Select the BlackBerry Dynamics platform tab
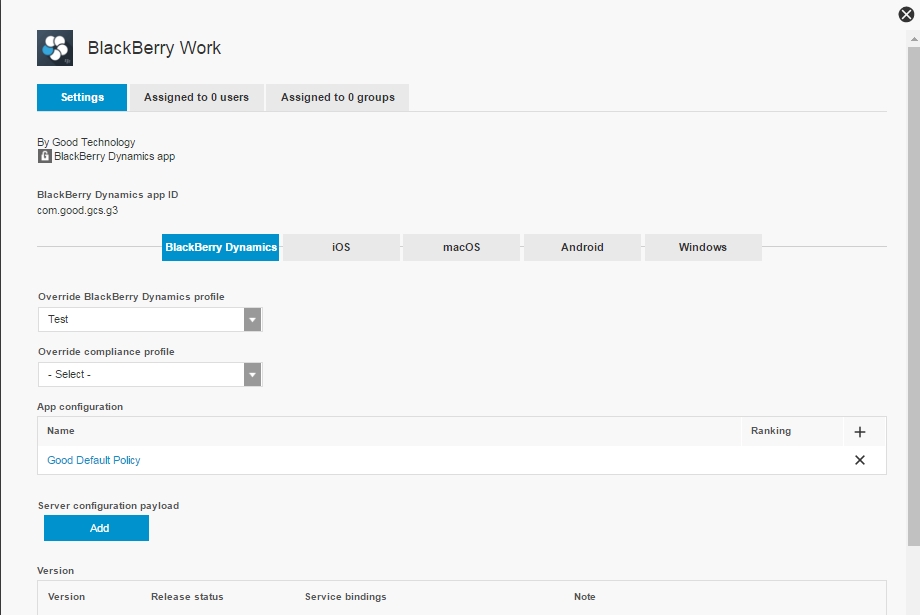This screenshot has height=615, width=920. (x=221, y=247)
